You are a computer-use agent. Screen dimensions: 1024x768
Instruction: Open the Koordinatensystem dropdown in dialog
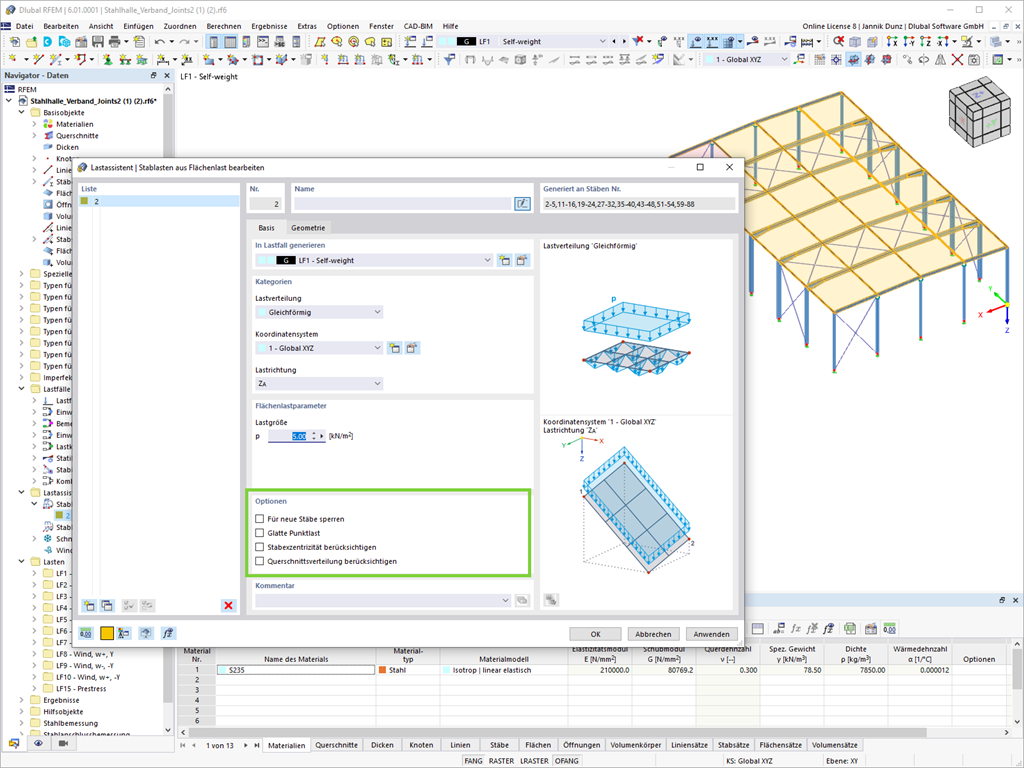(x=319, y=348)
